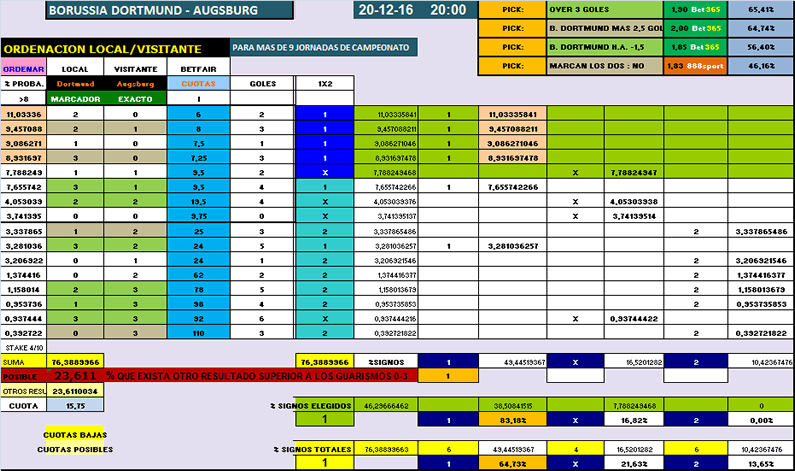The width and height of the screenshot is (795, 471).
Task: Click the % SIGNOS ELEGIDOS label
Action: pyautogui.click(x=311, y=406)
